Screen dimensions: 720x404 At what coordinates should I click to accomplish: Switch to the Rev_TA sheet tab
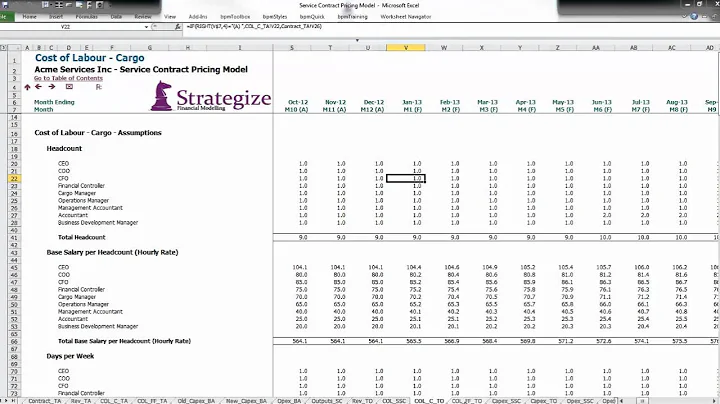coord(81,401)
